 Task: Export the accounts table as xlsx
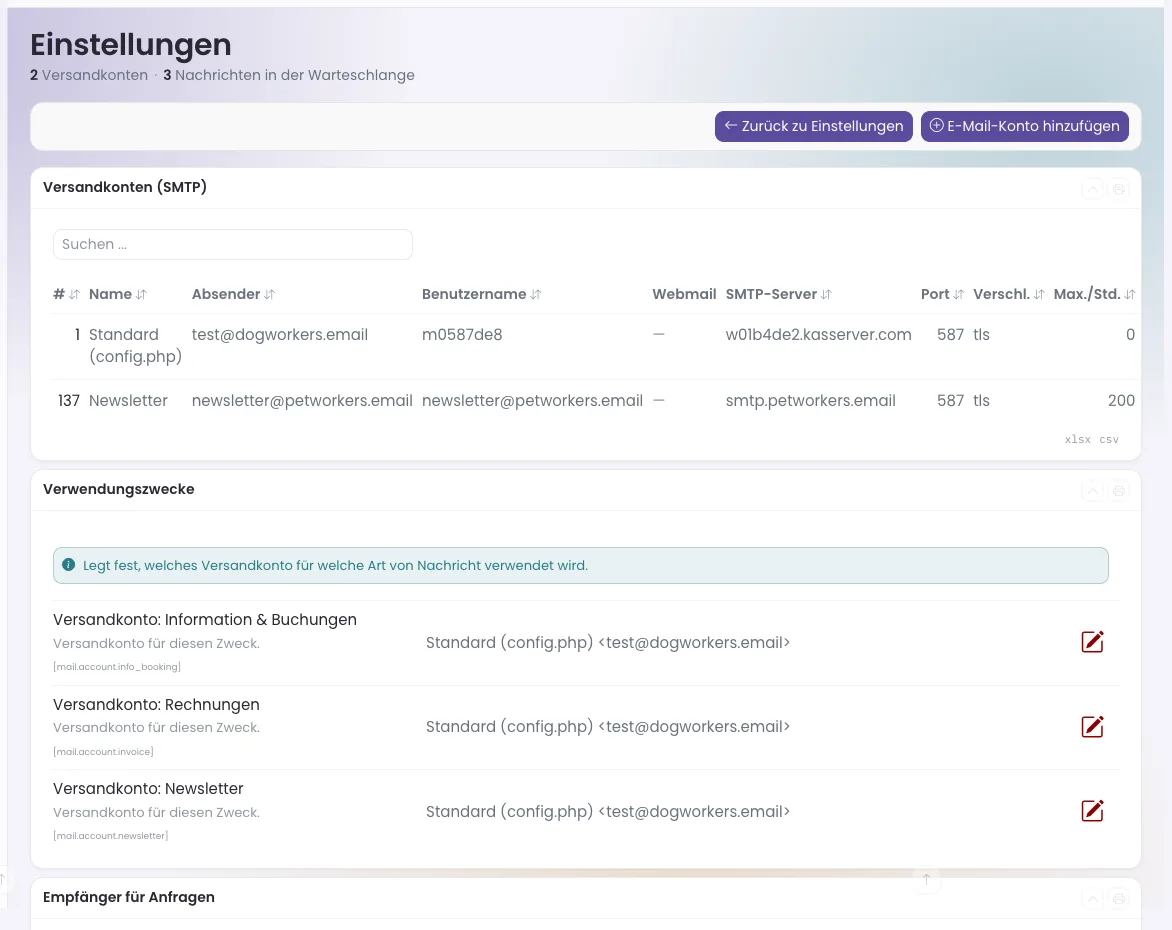pyautogui.click(x=1077, y=440)
